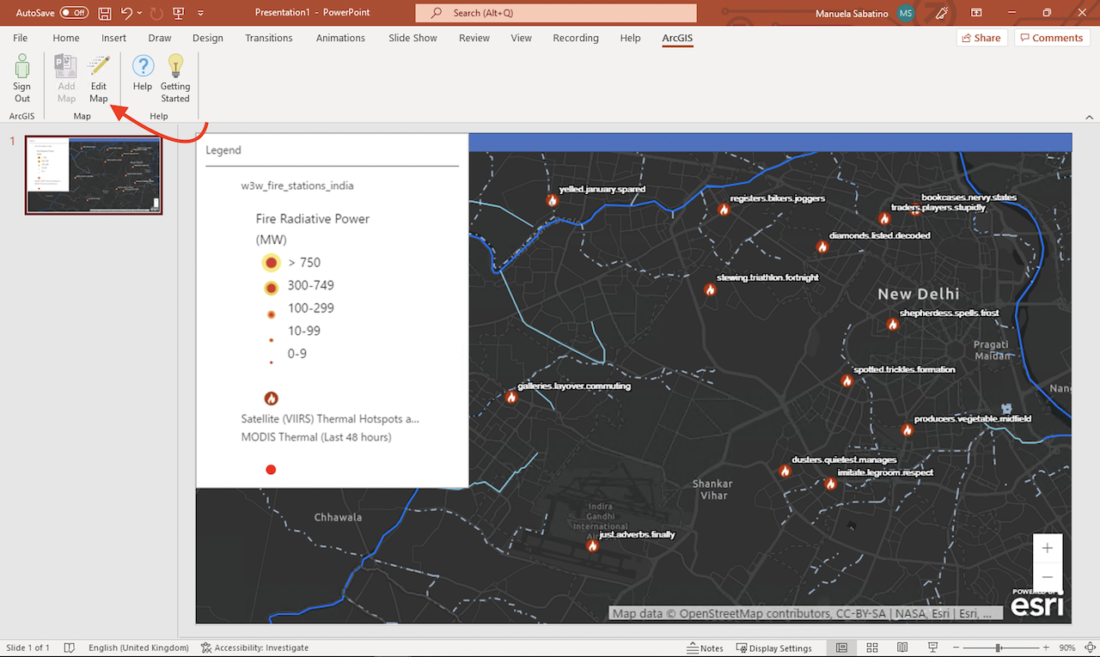Switch to Reading View icon
Viewport: 1100px width, 657px height.
click(902, 648)
